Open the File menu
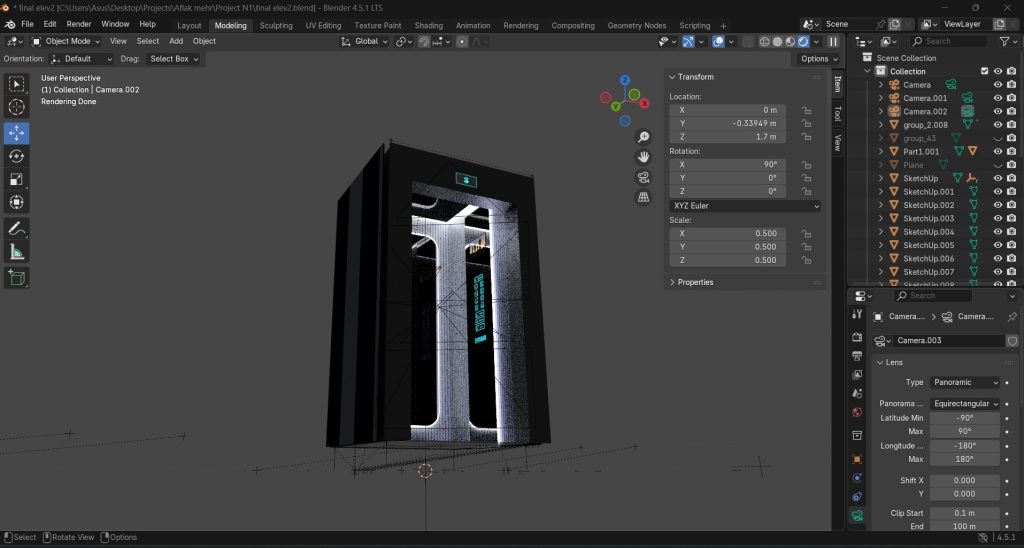This screenshot has height=548, width=1024. coord(27,24)
